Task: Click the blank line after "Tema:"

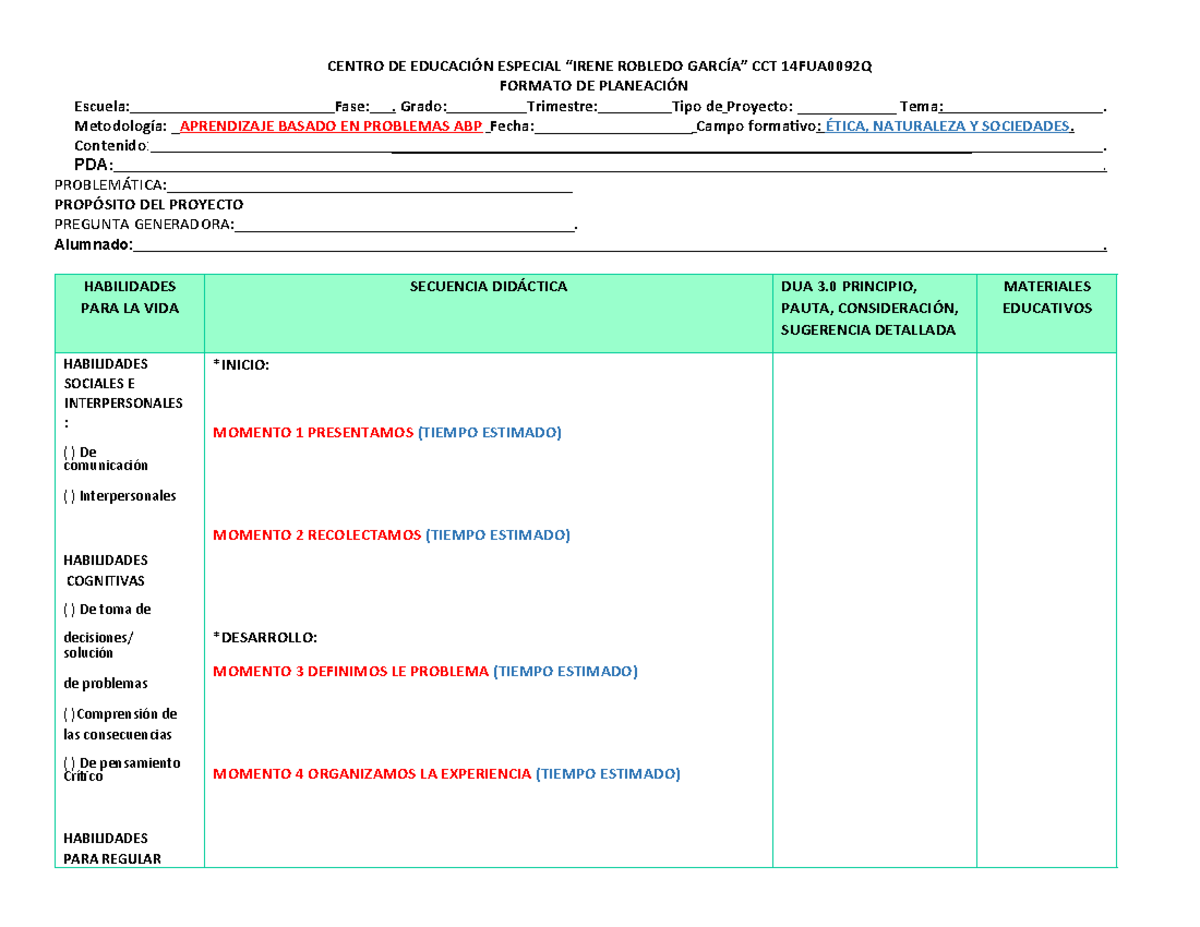Action: (1022, 106)
